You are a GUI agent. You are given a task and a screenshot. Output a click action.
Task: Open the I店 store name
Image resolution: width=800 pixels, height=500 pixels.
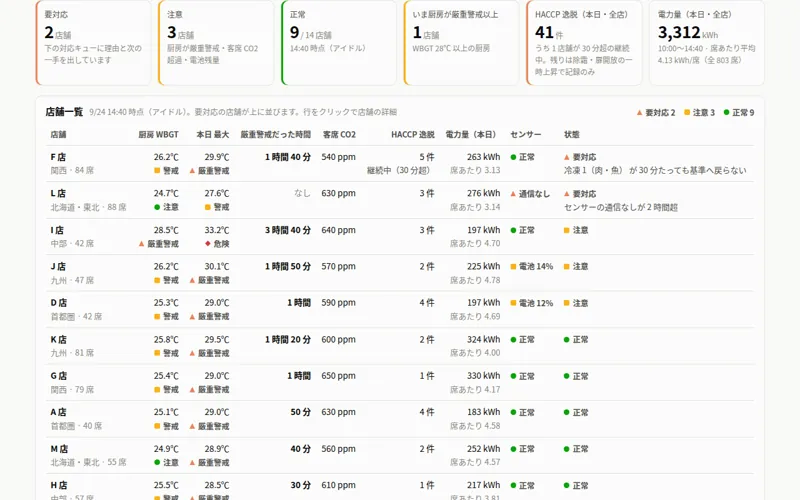pyautogui.click(x=57, y=230)
